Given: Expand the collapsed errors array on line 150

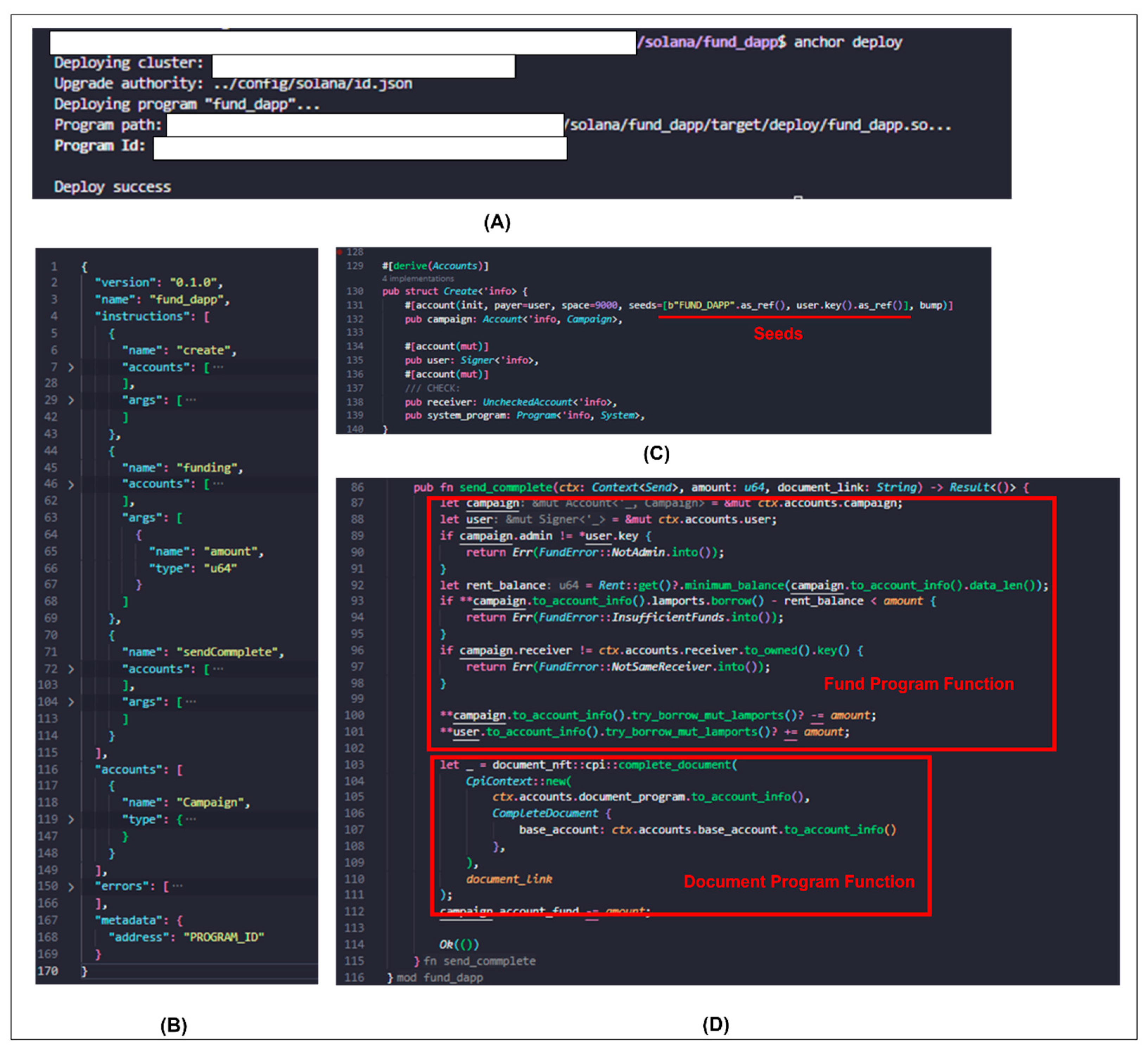Looking at the screenshot, I should (x=71, y=887).
